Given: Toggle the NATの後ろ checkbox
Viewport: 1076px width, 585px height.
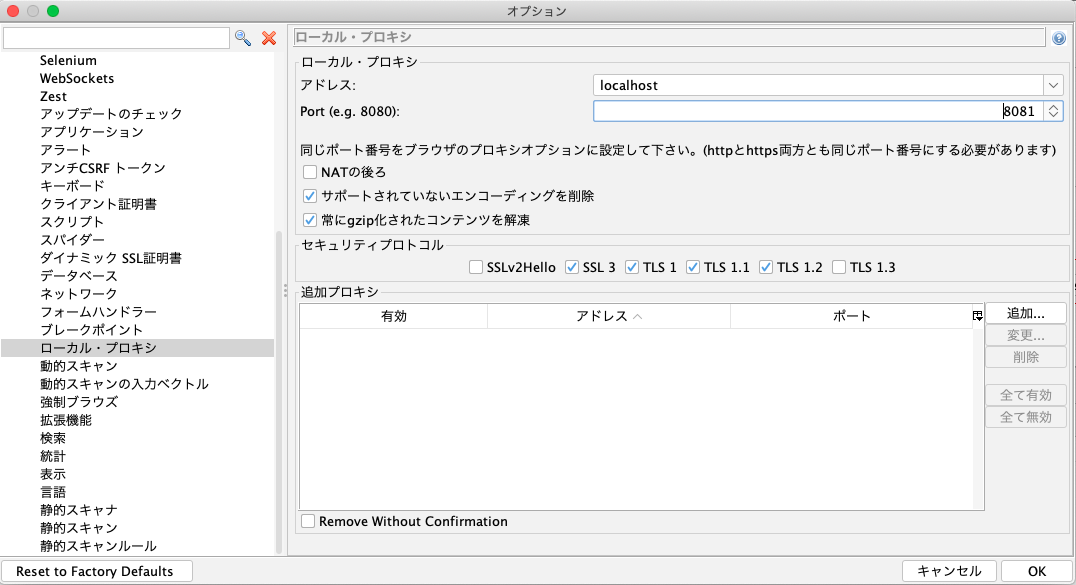Looking at the screenshot, I should pos(309,172).
